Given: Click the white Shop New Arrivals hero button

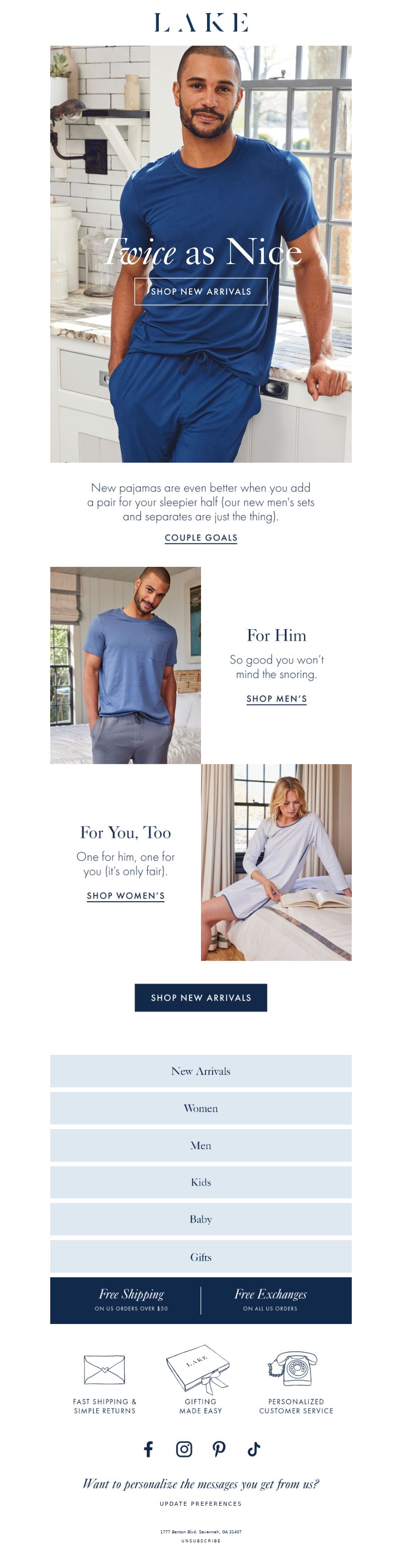Looking at the screenshot, I should pos(201,292).
